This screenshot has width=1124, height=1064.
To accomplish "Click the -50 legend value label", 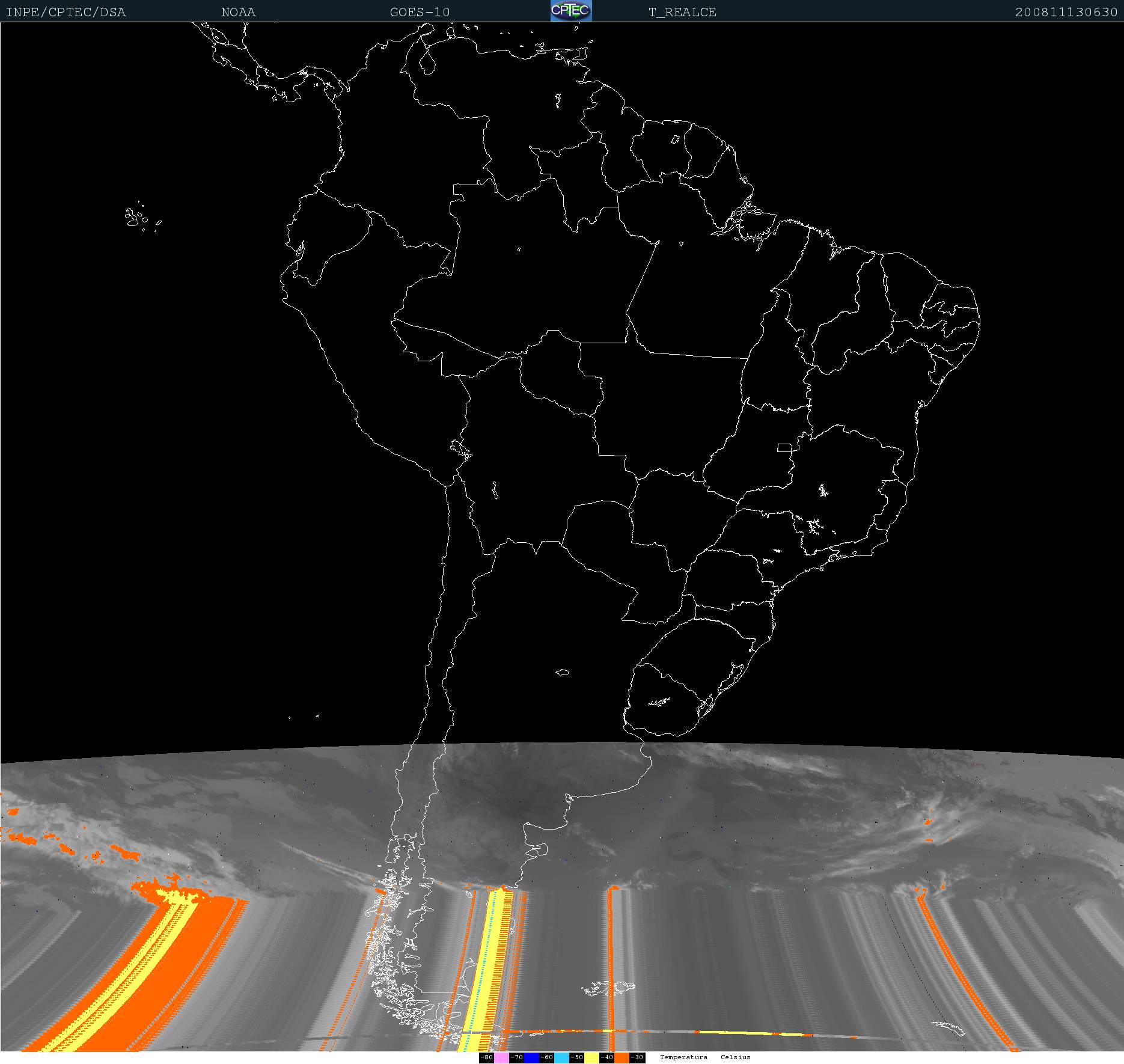I will (x=576, y=1057).
